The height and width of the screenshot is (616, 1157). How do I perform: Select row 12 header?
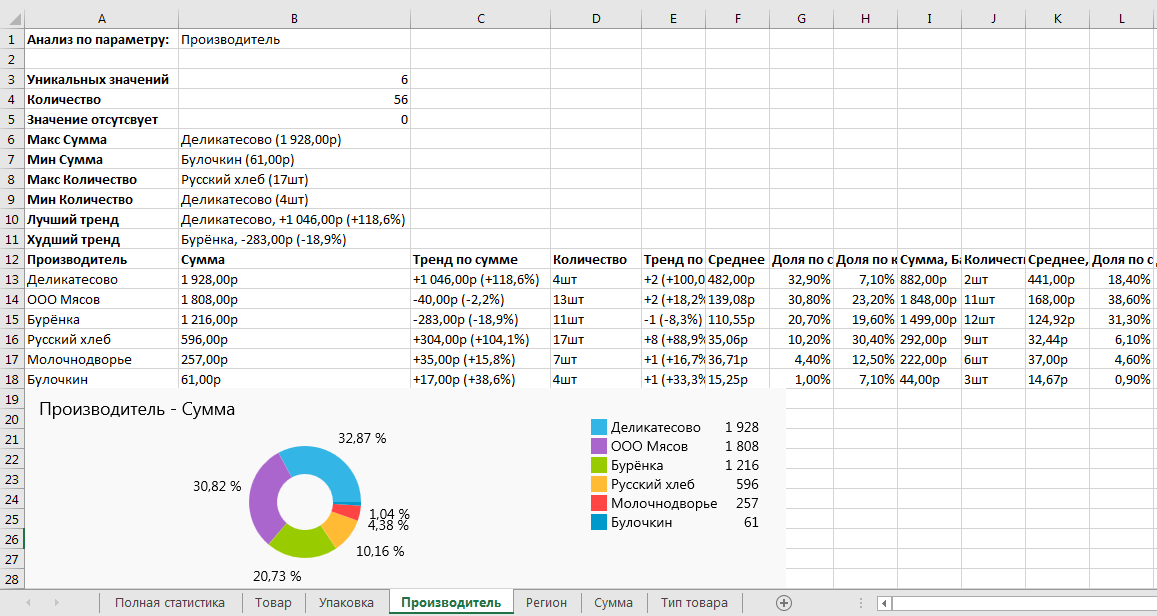click(x=12, y=260)
